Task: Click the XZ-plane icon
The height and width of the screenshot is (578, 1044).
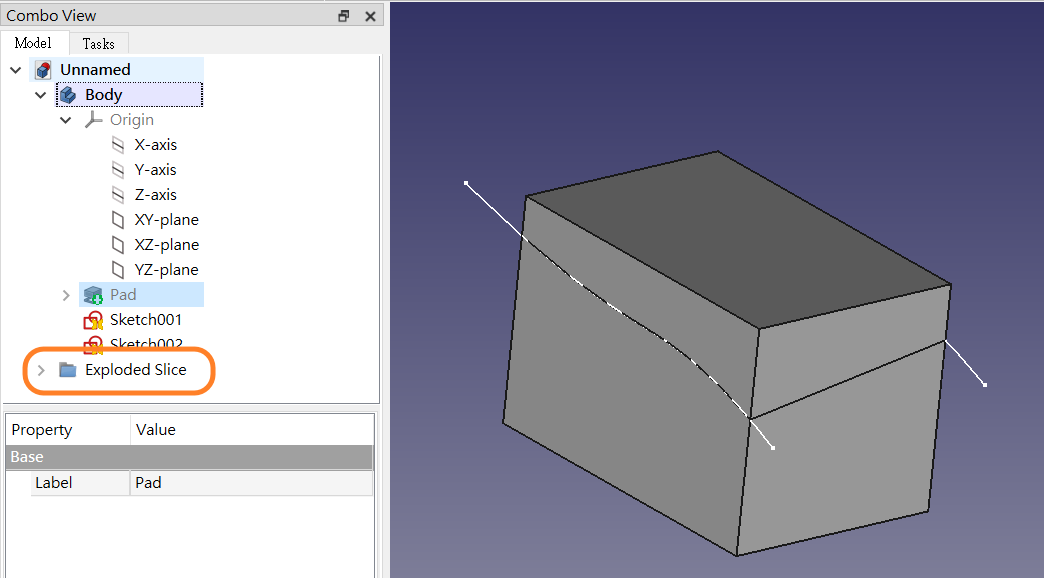Action: pyautogui.click(x=118, y=244)
